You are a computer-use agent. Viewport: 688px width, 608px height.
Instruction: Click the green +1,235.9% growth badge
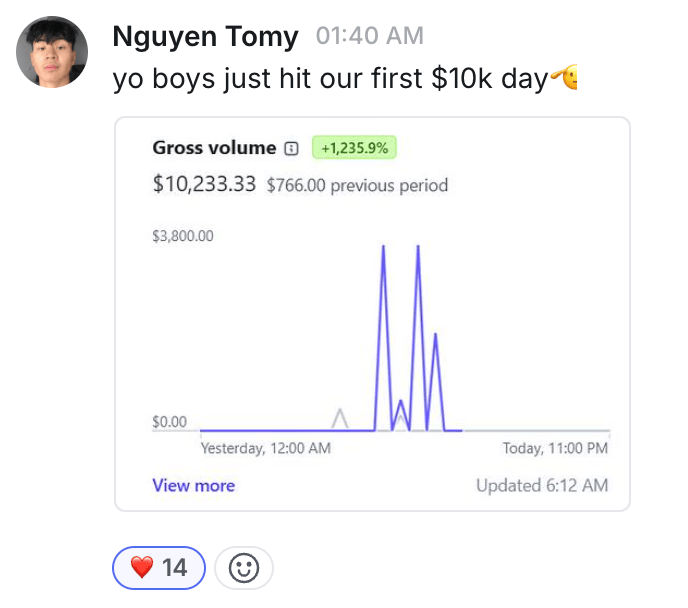tap(355, 148)
